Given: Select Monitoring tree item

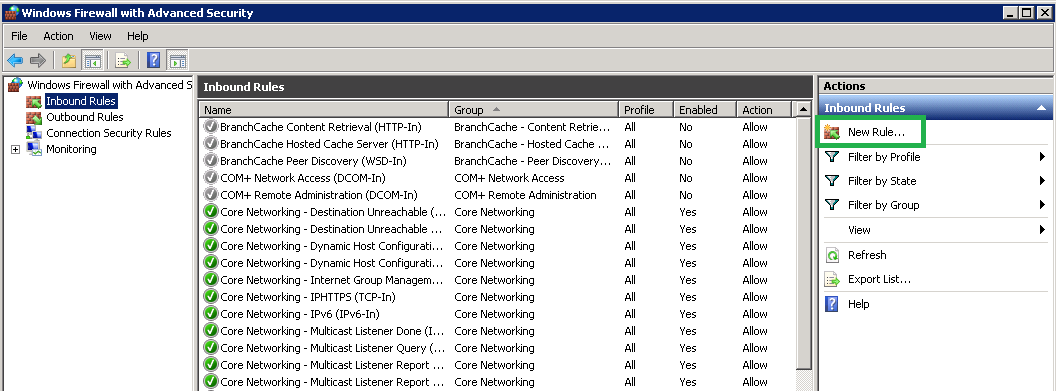Looking at the screenshot, I should (x=71, y=149).
